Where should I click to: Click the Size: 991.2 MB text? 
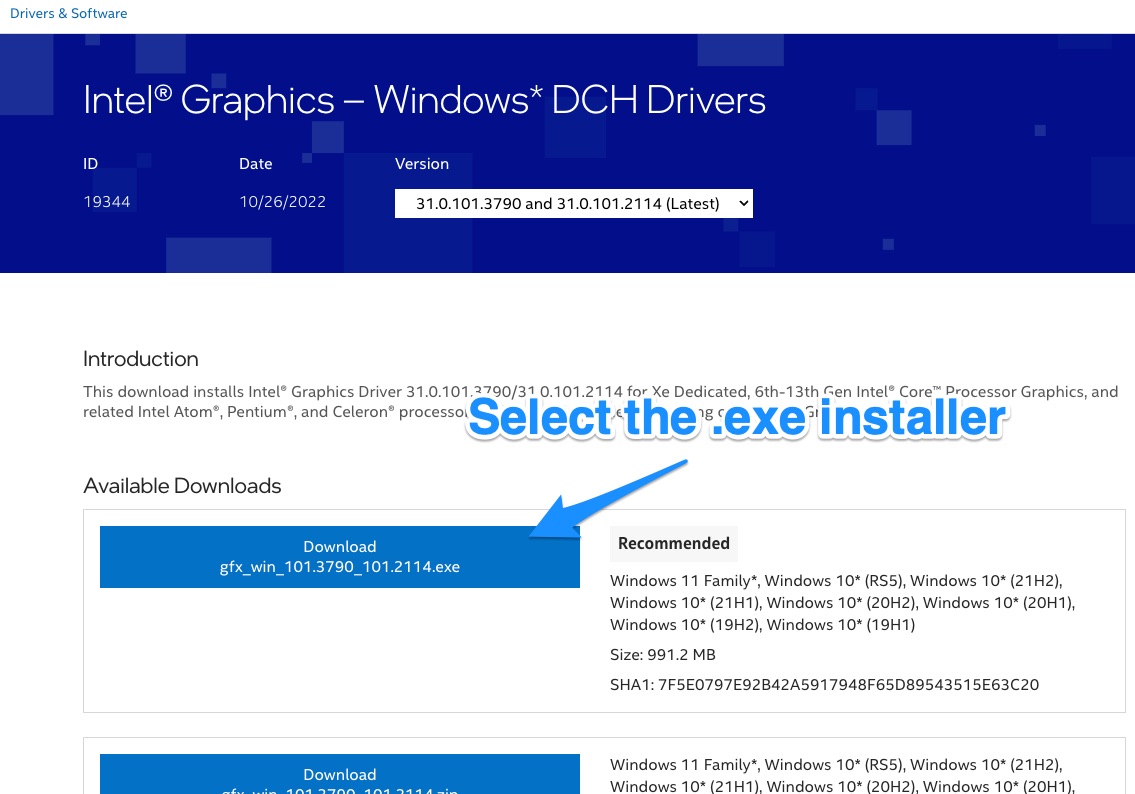(x=662, y=655)
